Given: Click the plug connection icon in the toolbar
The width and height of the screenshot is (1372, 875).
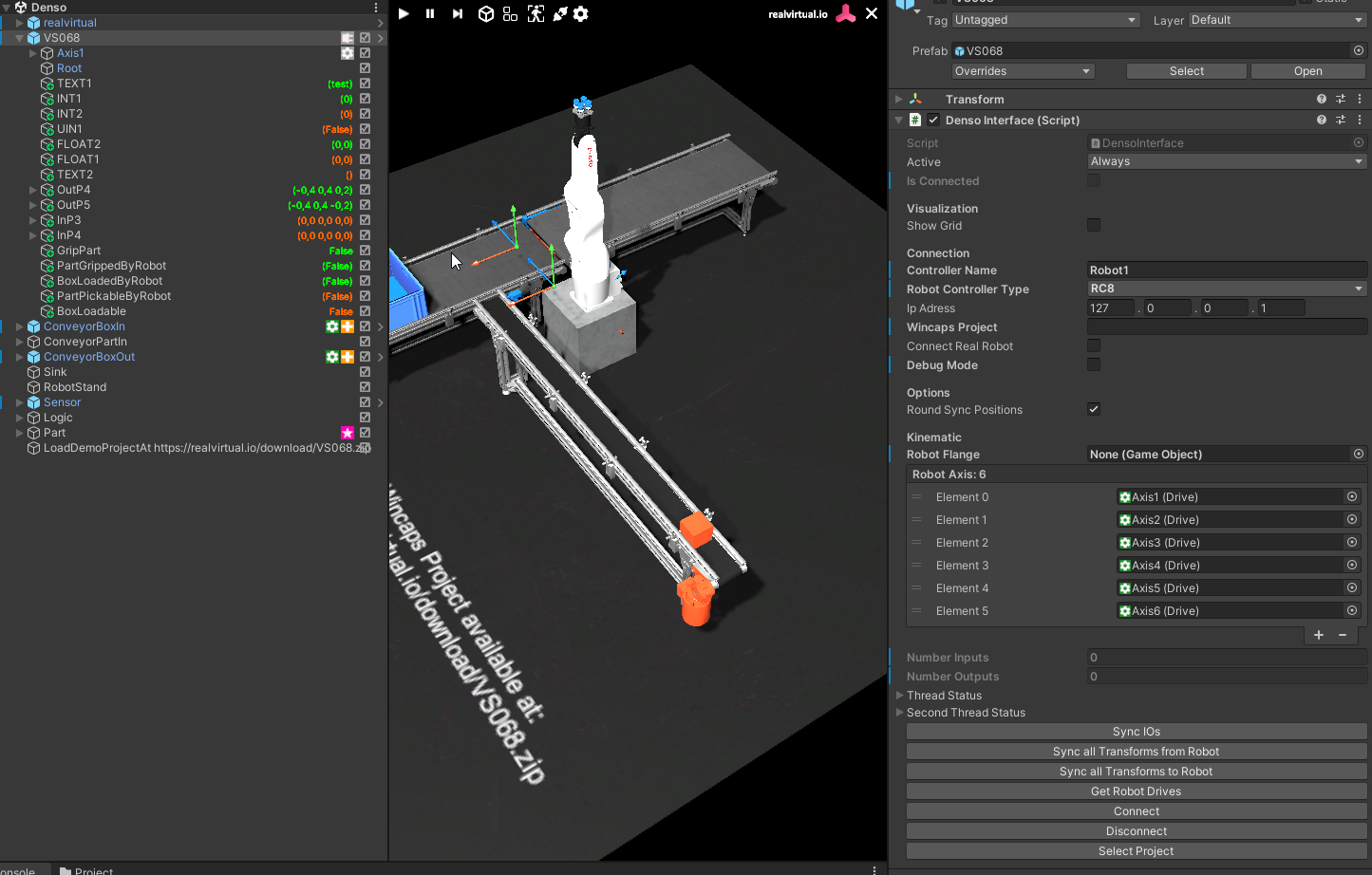Looking at the screenshot, I should click(x=559, y=14).
